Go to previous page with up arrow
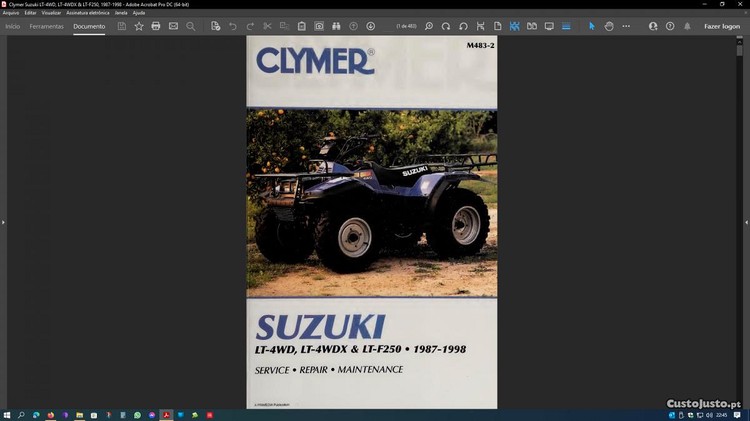750x421 pixels. [354, 26]
